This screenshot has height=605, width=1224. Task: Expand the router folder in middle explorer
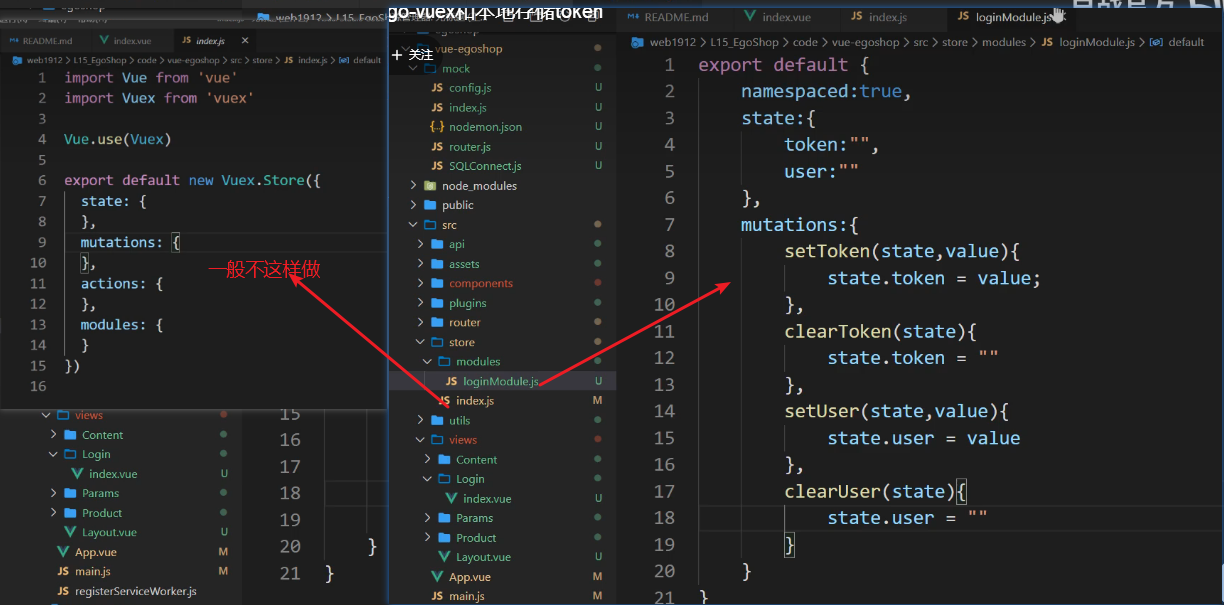pyautogui.click(x=420, y=323)
